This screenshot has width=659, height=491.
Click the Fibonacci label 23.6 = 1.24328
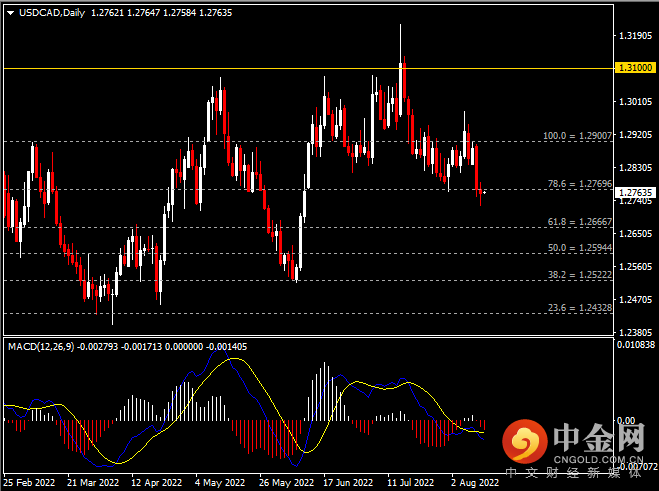tap(580, 308)
